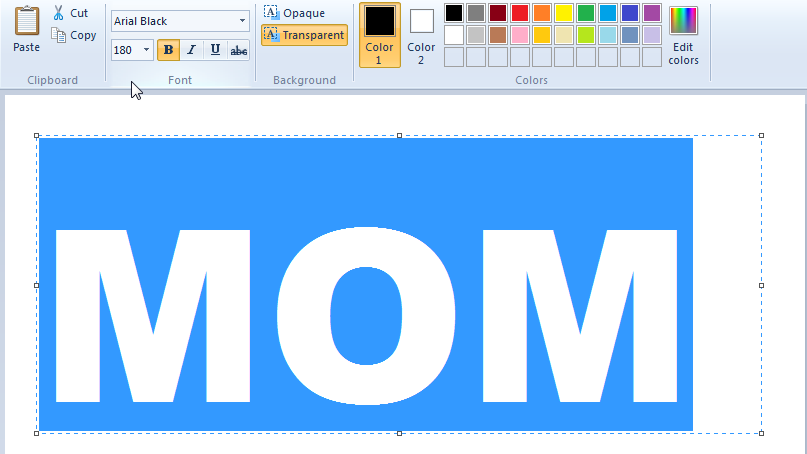Pick the rose pink color swatch
This screenshot has height=454, width=807.
[520, 35]
